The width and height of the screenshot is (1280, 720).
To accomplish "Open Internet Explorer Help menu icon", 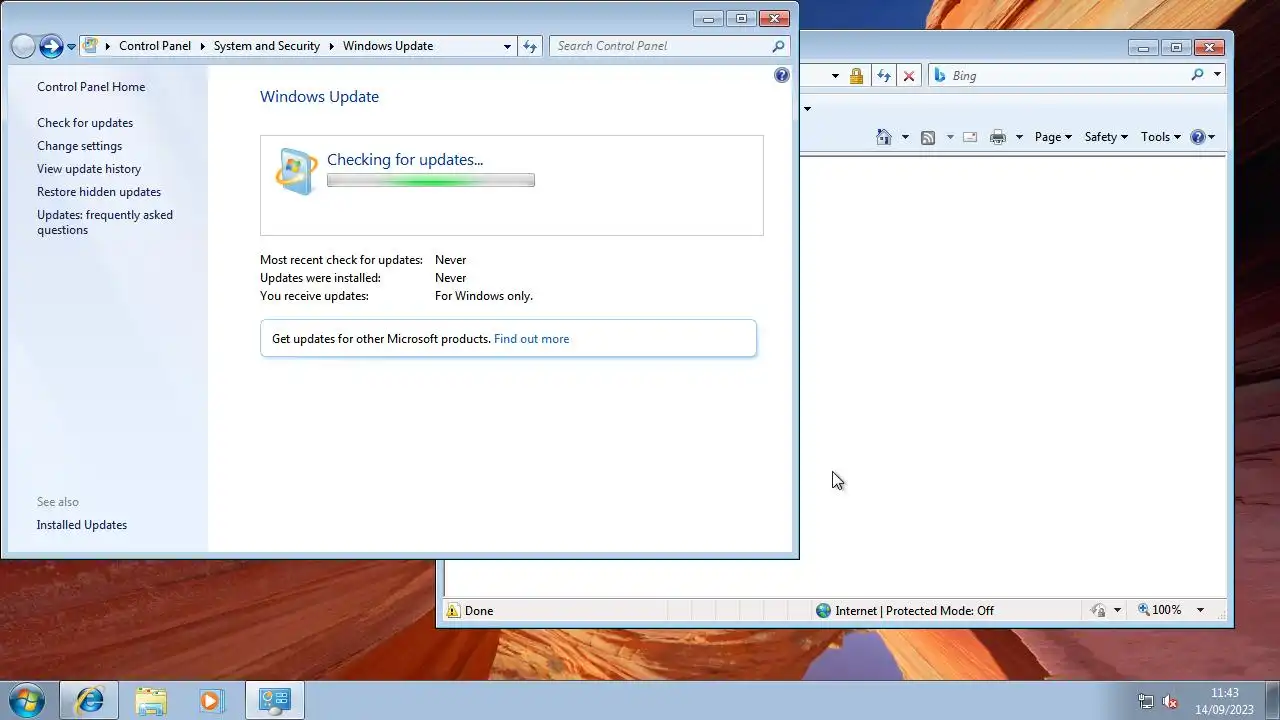I will click(x=1203, y=137).
